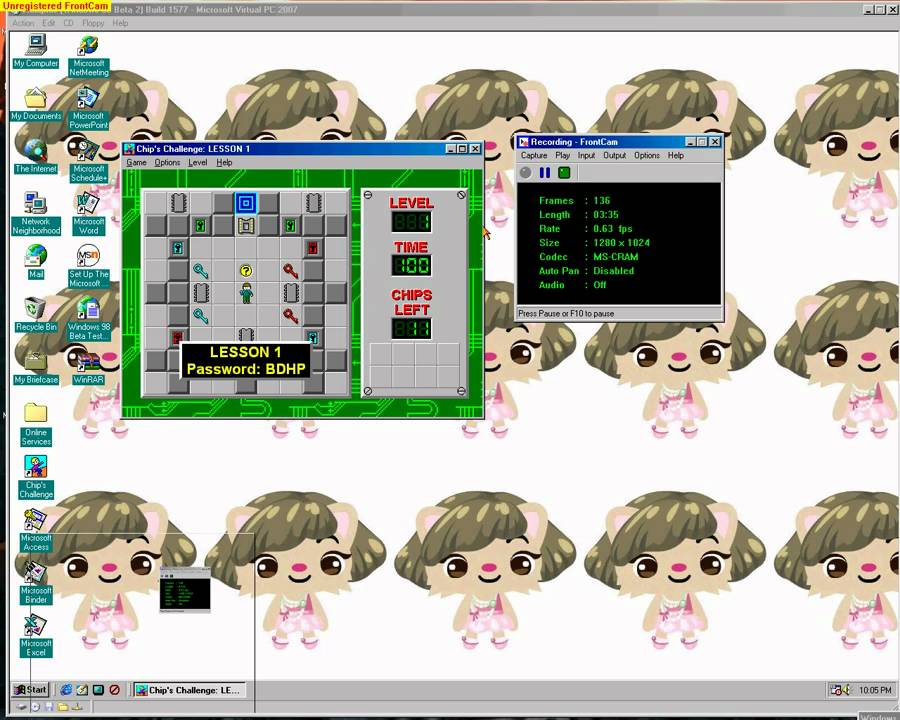Screen dimensions: 900x720
Task: Select the Microsoft PowerPoint desktop shortcut
Action: click(x=88, y=108)
